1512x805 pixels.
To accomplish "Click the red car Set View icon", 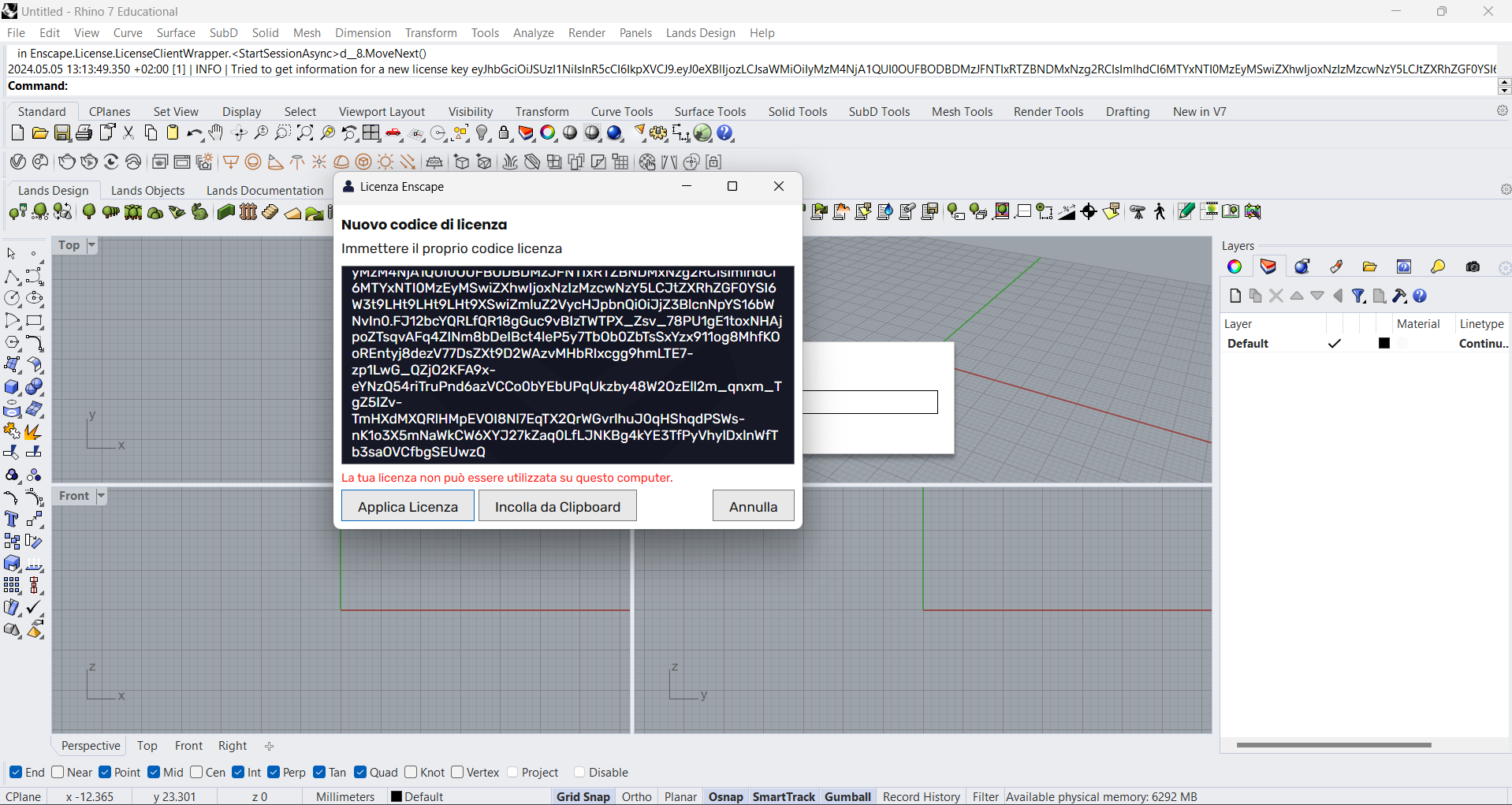I will point(393,133).
